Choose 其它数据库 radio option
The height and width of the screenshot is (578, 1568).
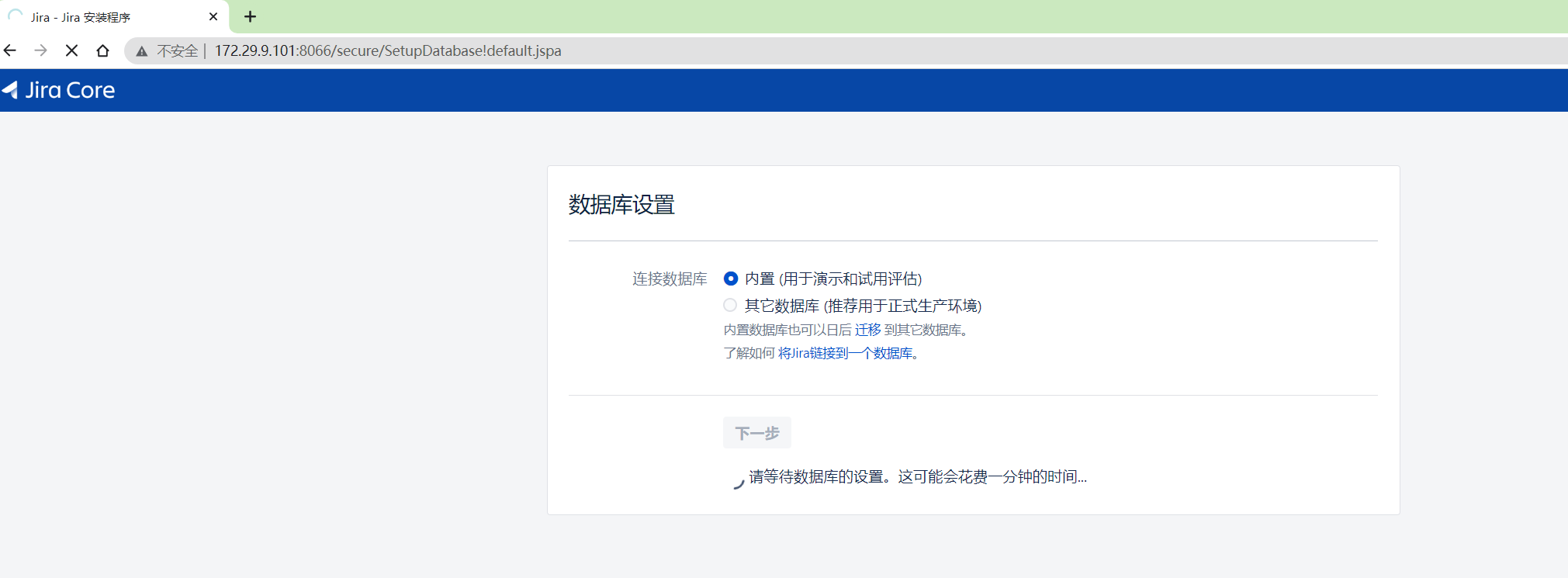[730, 305]
